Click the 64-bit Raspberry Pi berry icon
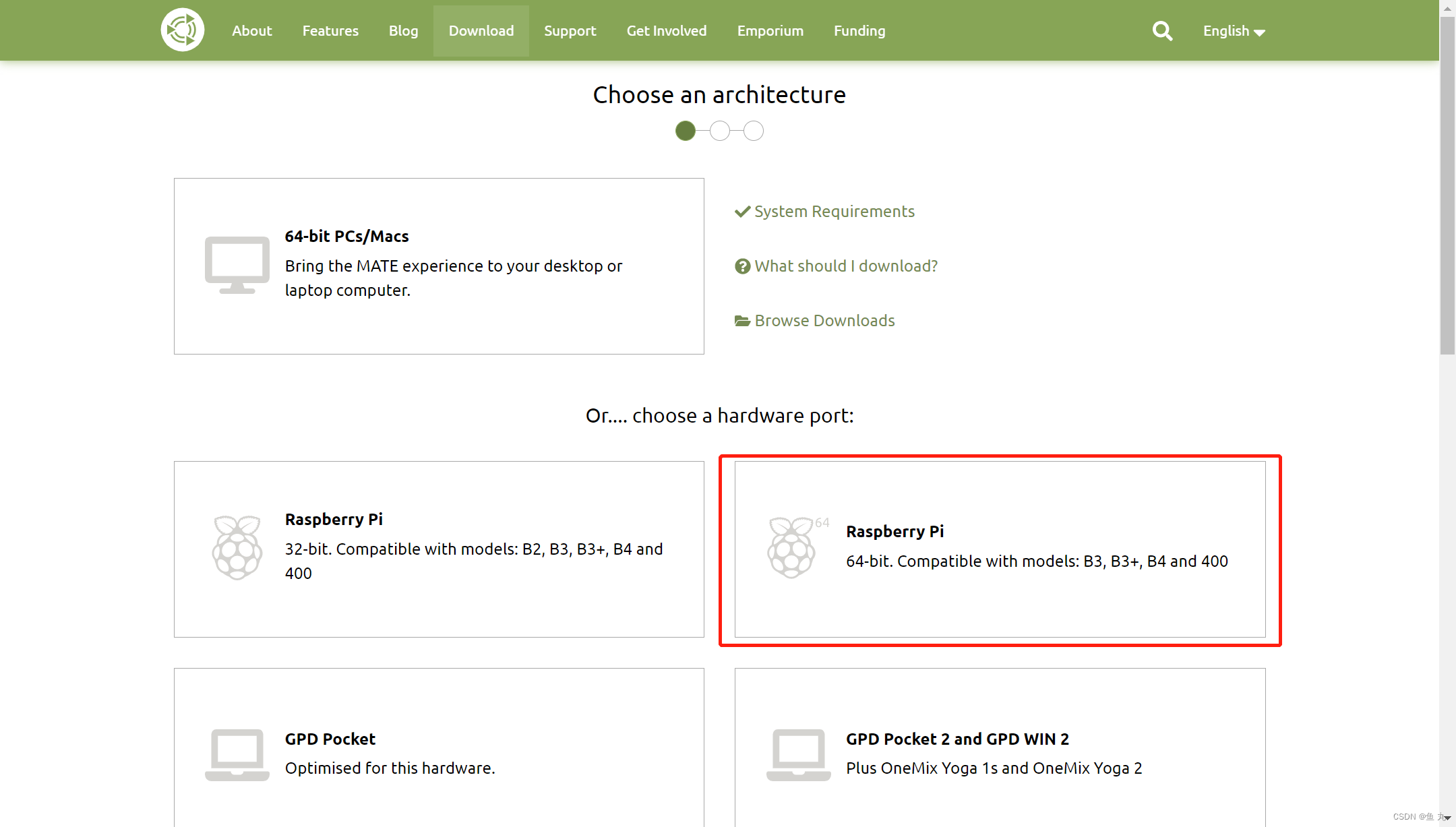This screenshot has height=827, width=1456. 792,547
